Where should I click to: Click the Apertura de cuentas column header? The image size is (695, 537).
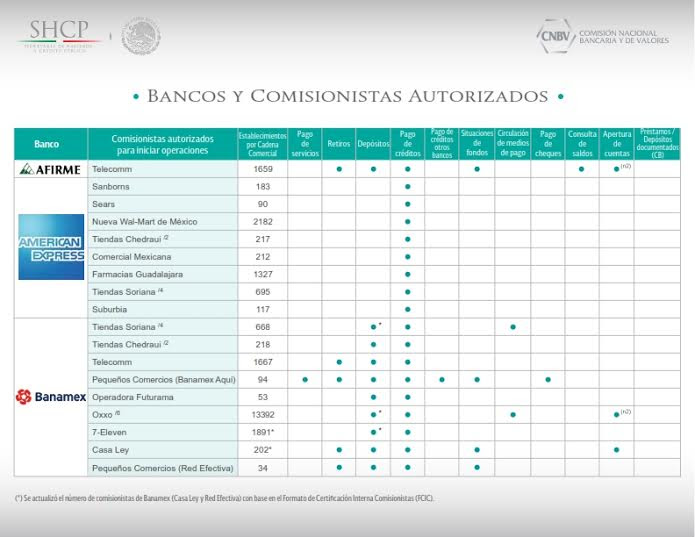pyautogui.click(x=617, y=144)
